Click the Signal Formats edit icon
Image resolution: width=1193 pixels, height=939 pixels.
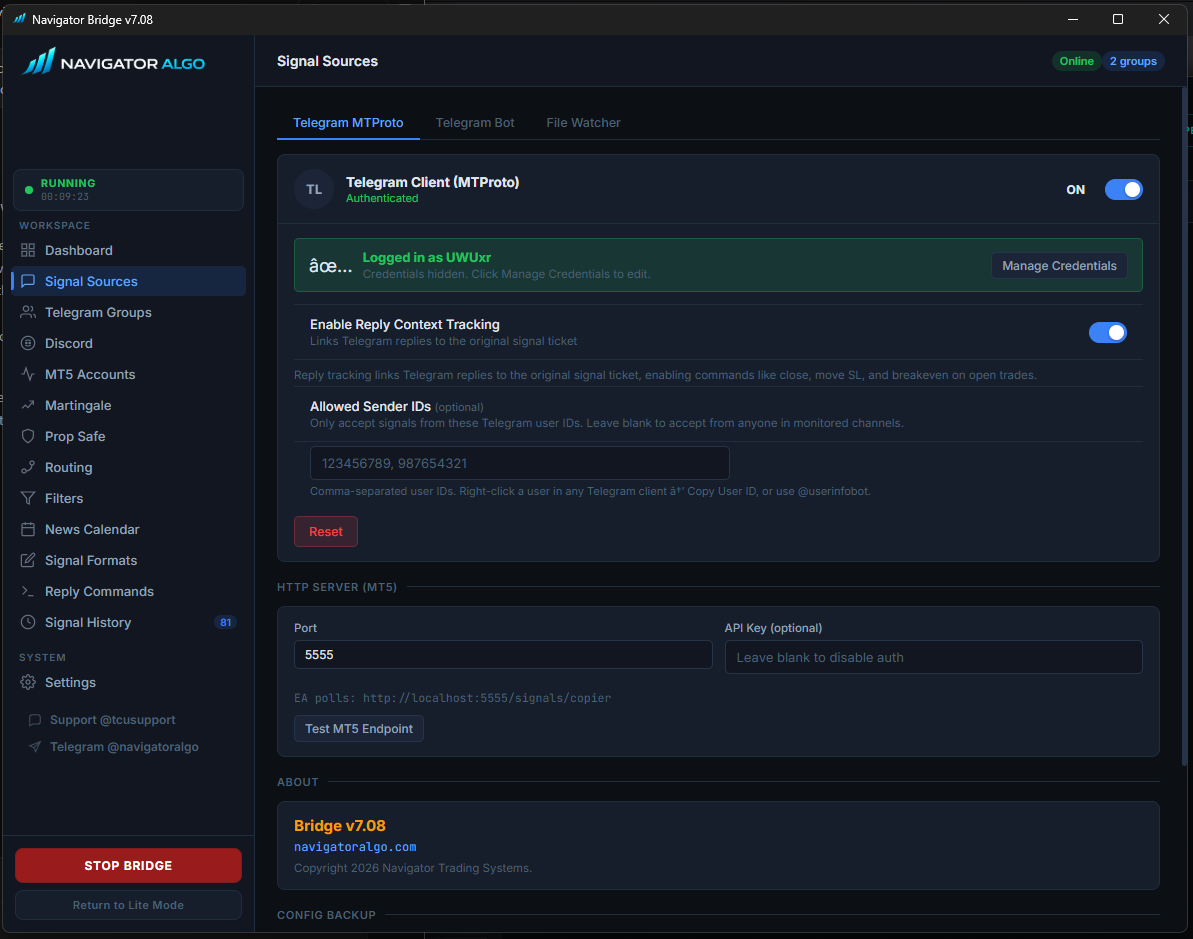pos(28,561)
